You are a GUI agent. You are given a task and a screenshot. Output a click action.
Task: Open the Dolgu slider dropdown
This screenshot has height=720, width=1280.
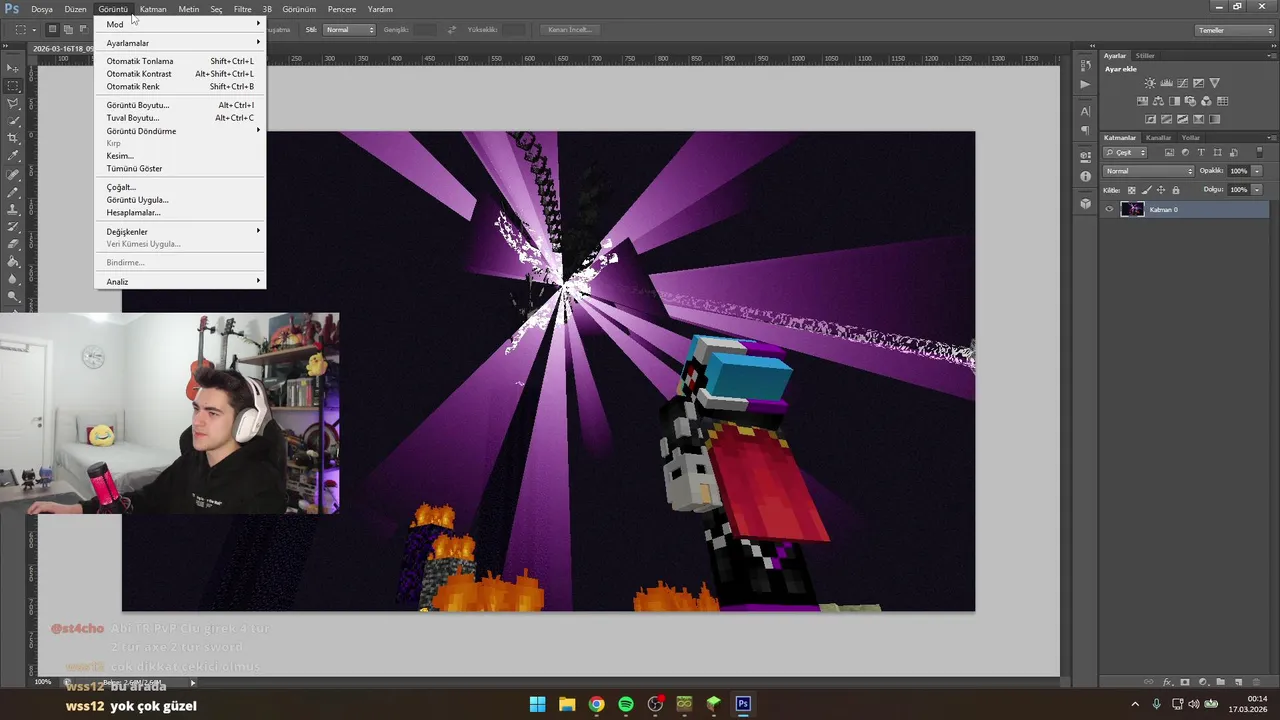click(x=1257, y=189)
